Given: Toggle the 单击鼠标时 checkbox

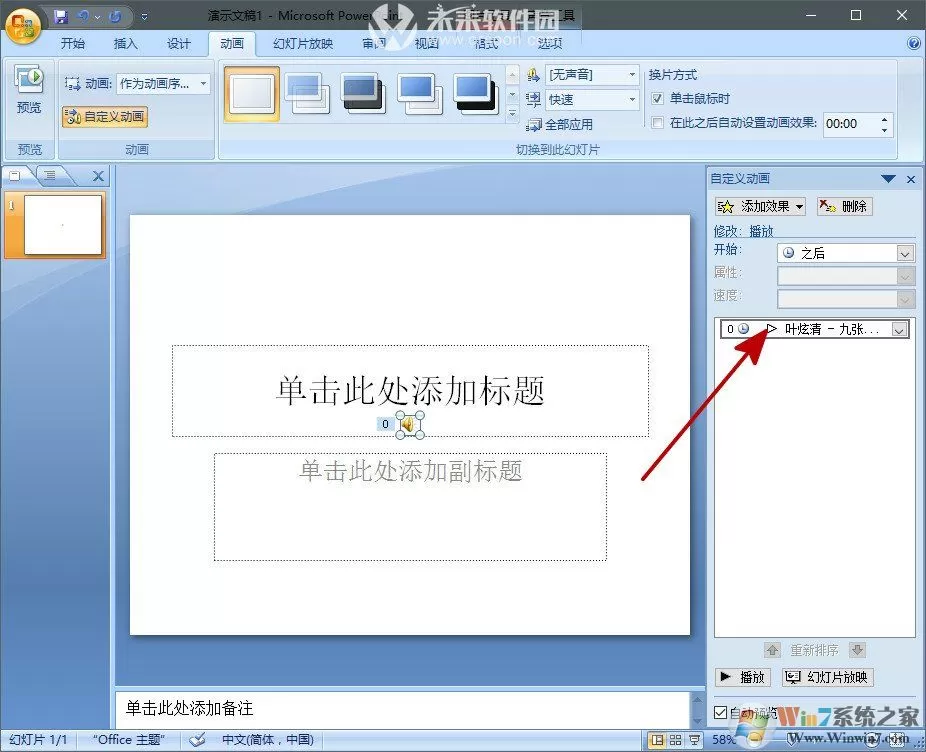Looking at the screenshot, I should click(x=657, y=99).
